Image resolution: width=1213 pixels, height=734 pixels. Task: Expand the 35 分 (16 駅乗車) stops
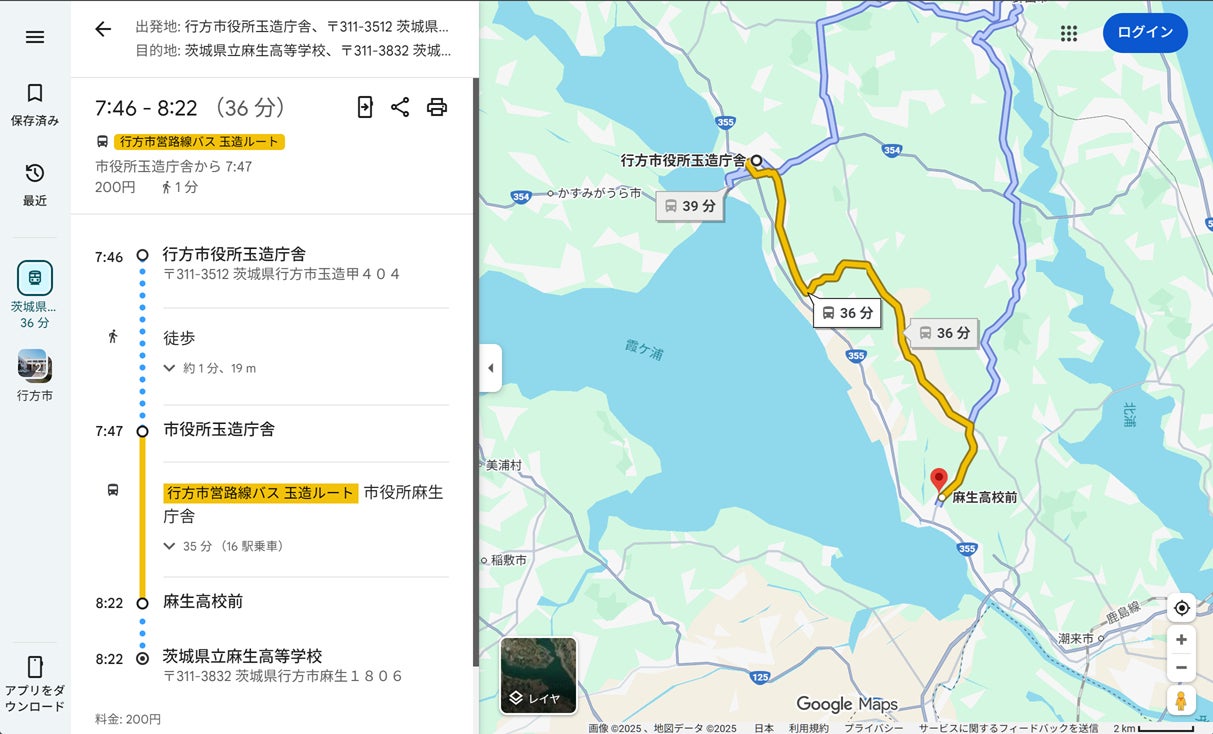point(224,546)
